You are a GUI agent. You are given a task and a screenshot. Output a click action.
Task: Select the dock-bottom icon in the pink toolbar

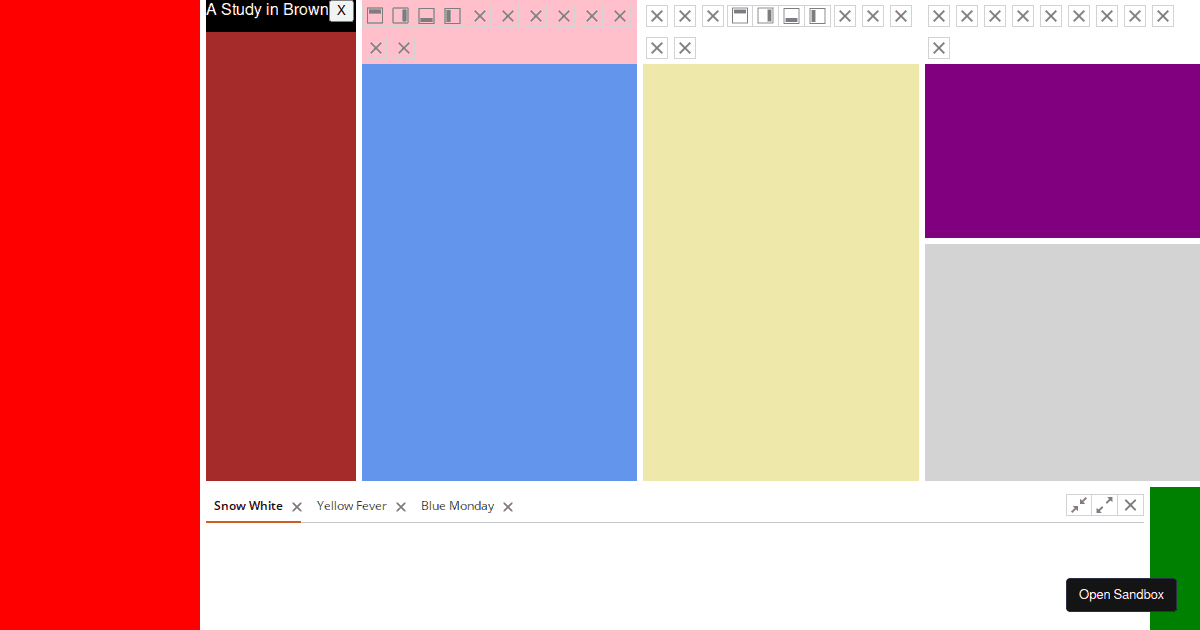[426, 15]
